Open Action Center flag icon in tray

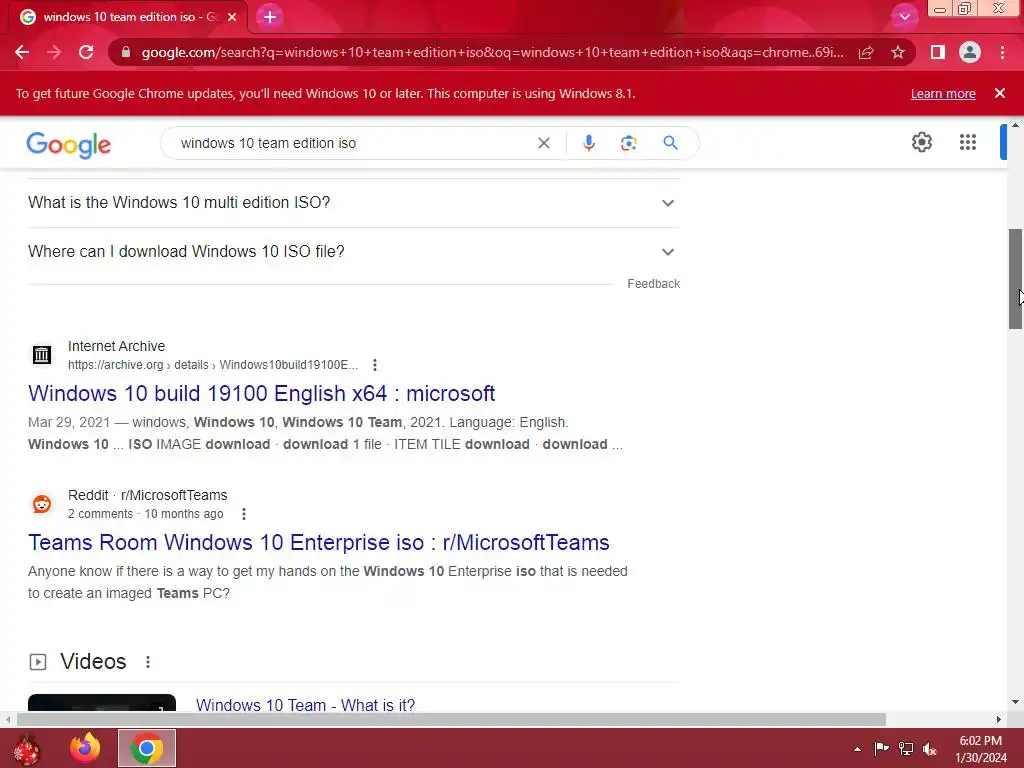(881, 748)
